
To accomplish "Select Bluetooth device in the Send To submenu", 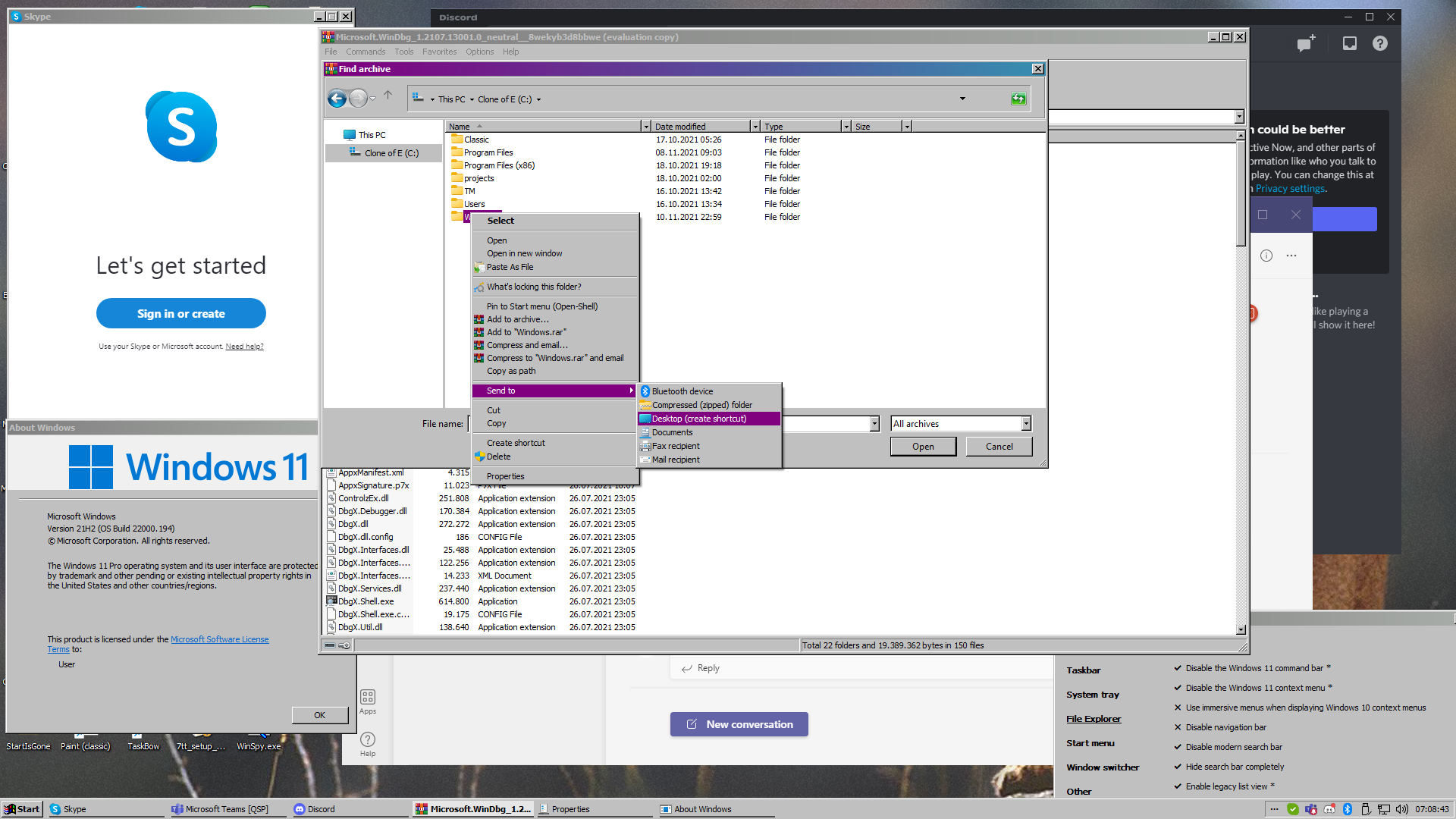I will [682, 391].
